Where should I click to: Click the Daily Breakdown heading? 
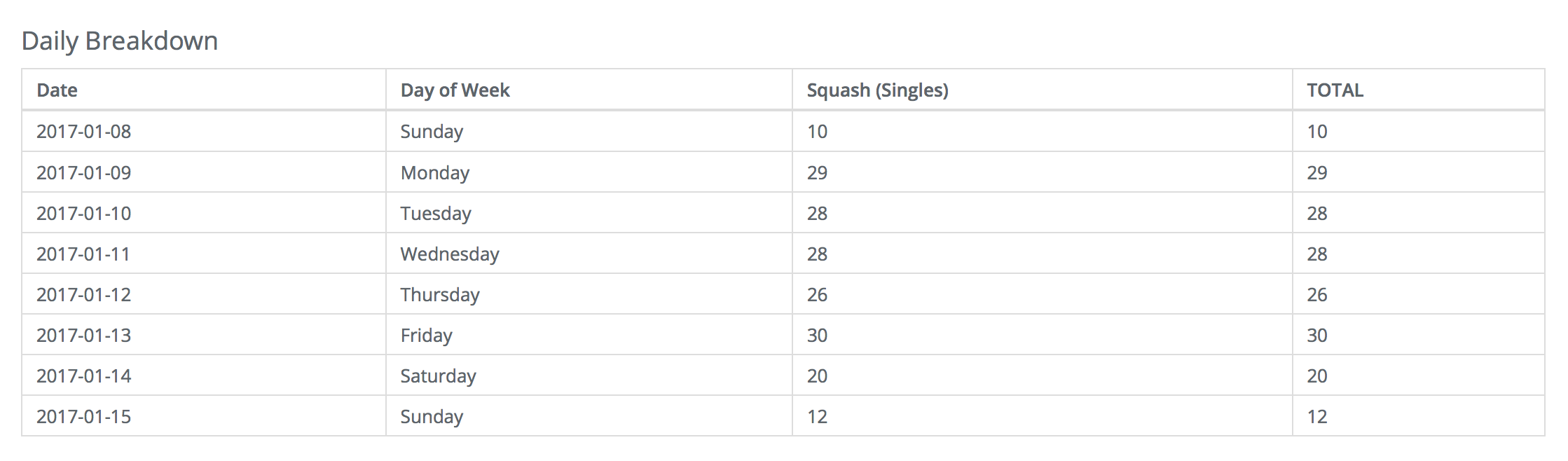coord(120,41)
